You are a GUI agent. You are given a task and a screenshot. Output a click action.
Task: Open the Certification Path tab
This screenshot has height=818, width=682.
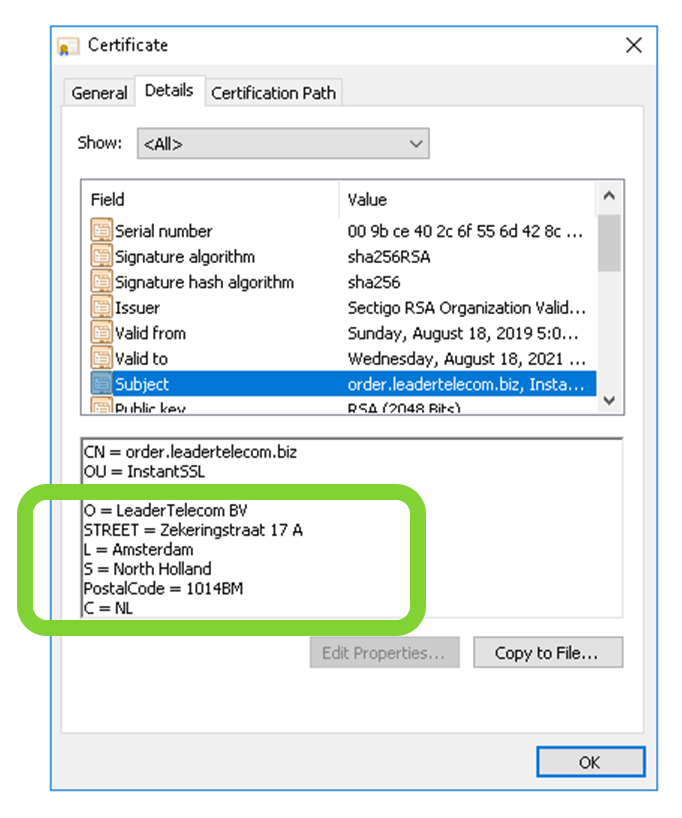[273, 93]
